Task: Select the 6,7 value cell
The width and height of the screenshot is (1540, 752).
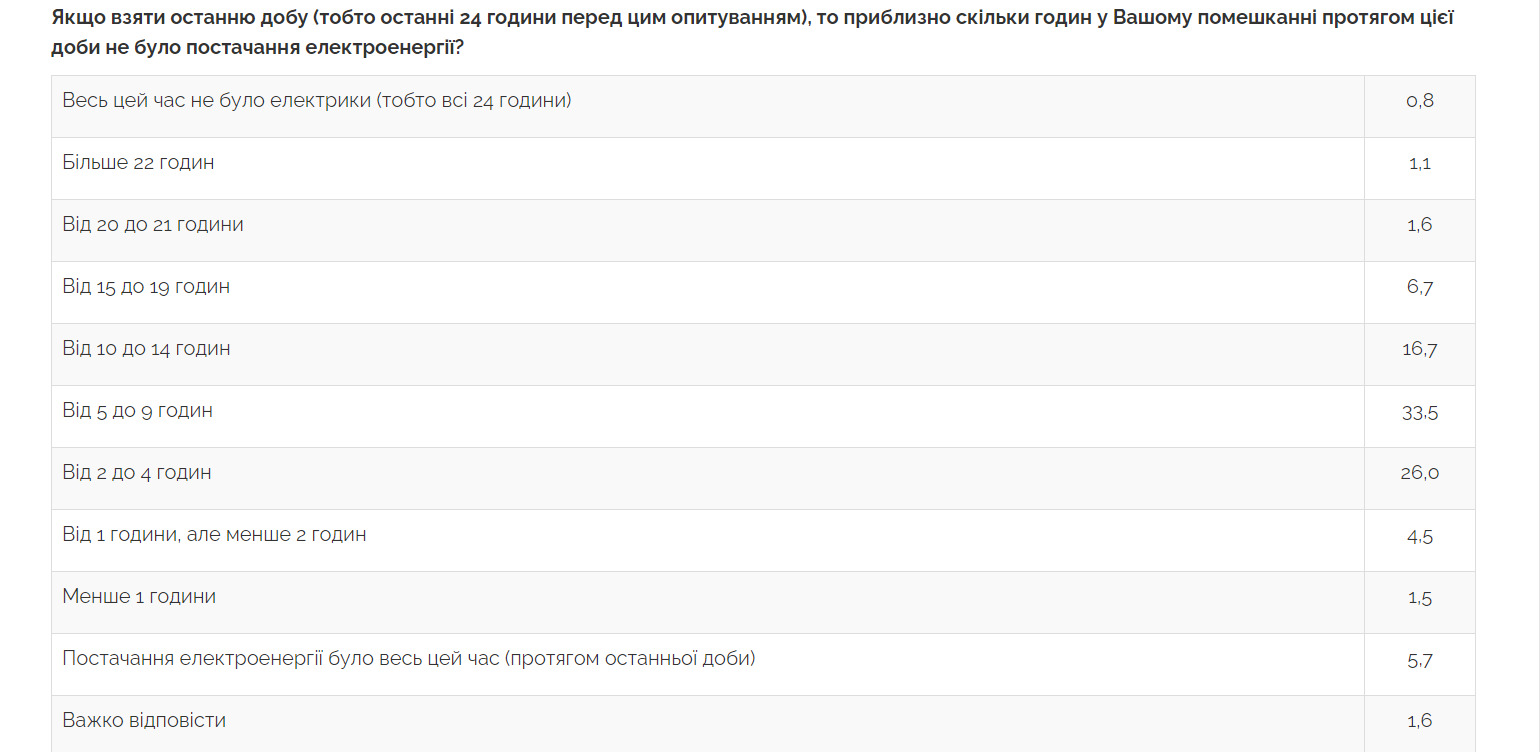Action: pos(1420,293)
